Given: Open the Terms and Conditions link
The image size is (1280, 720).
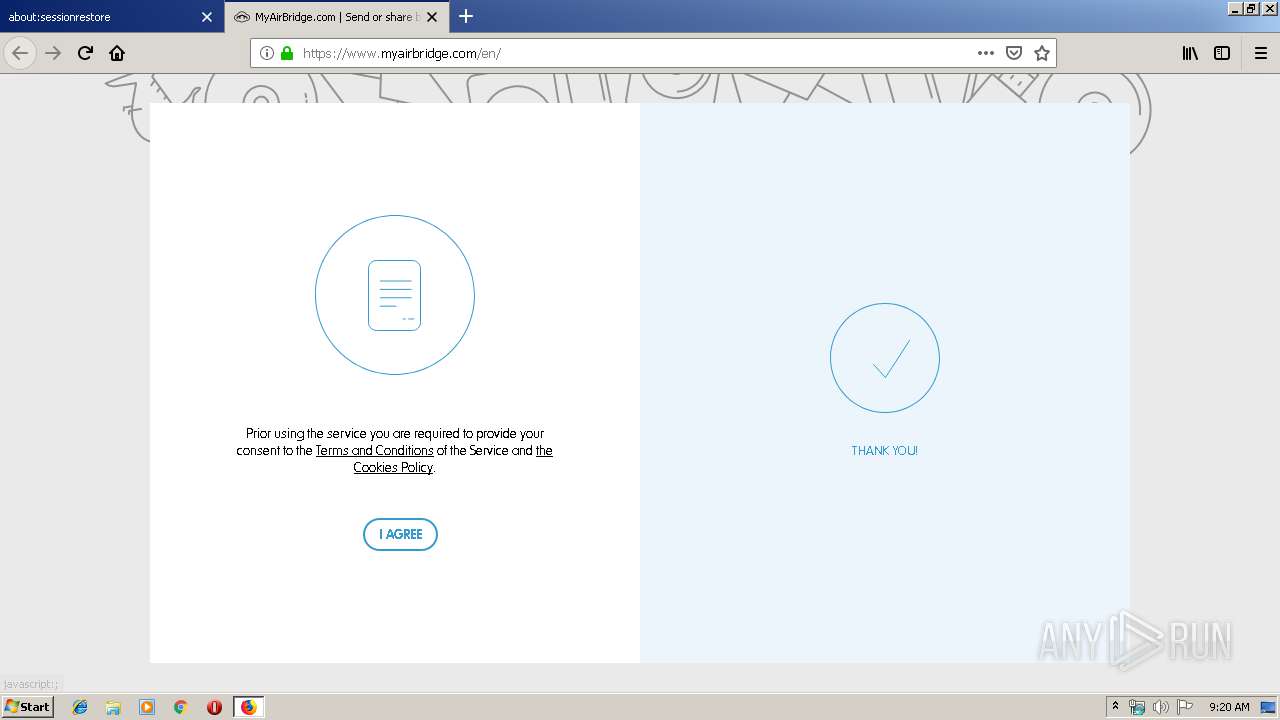Looking at the screenshot, I should click(x=374, y=451).
